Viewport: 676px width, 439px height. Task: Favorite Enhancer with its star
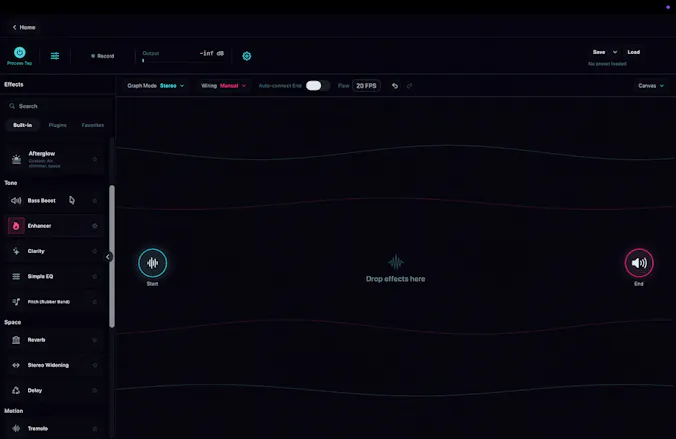[94, 226]
